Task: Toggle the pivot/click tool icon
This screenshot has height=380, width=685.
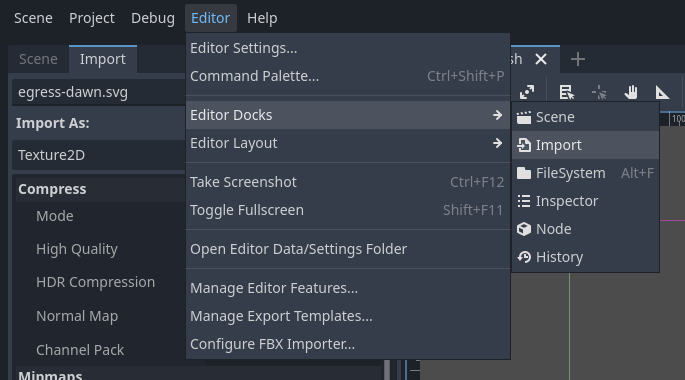Action: tap(599, 92)
